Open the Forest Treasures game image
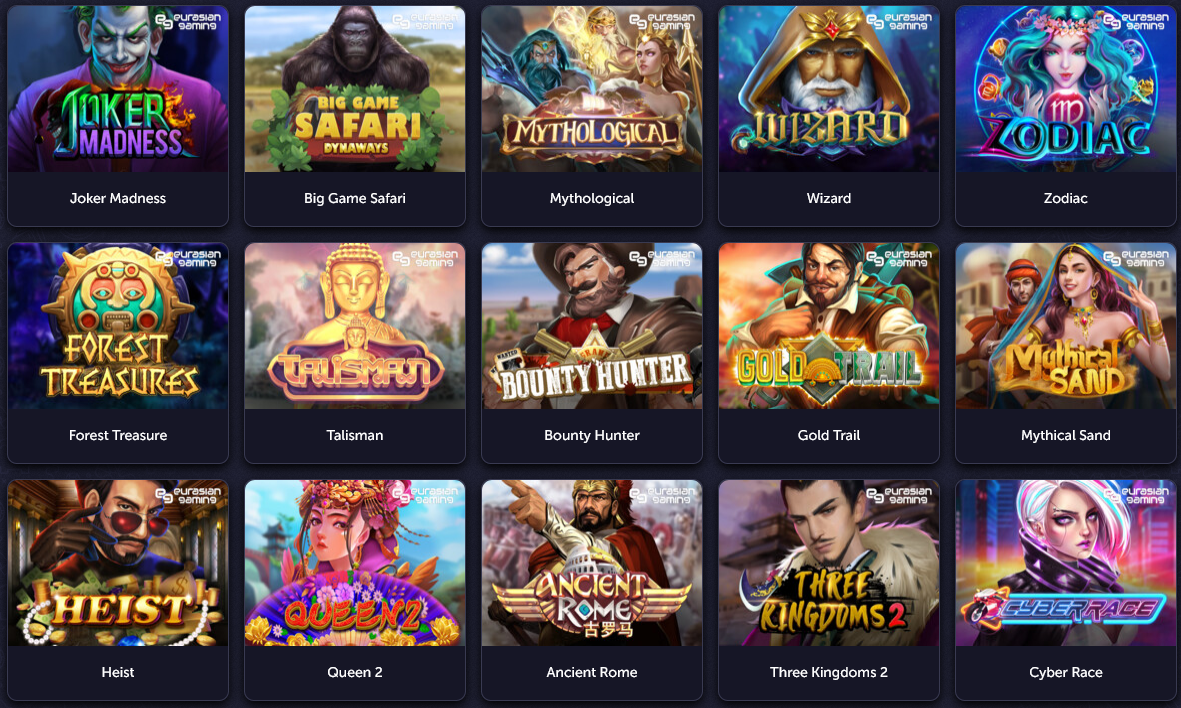Screen dimensions: 1181x708 tap(117, 326)
